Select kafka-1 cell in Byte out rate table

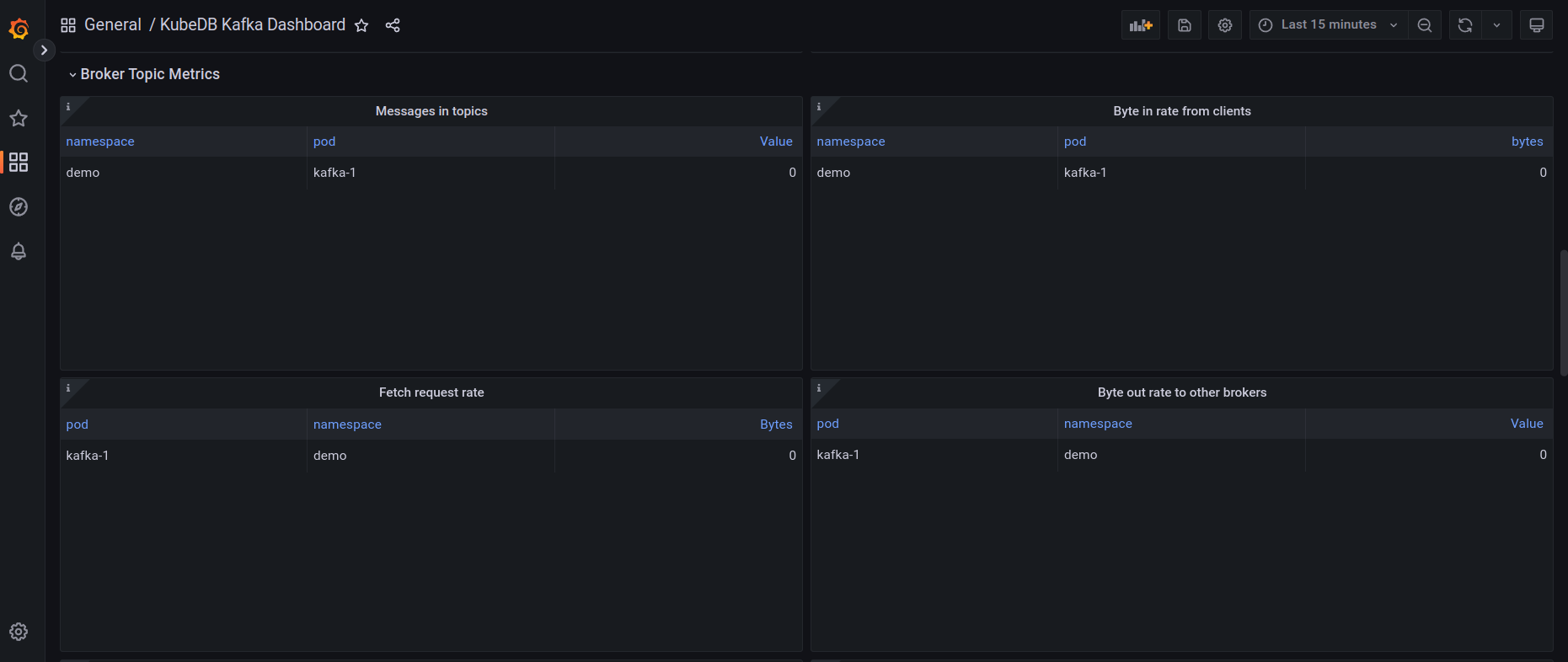pyautogui.click(x=934, y=455)
